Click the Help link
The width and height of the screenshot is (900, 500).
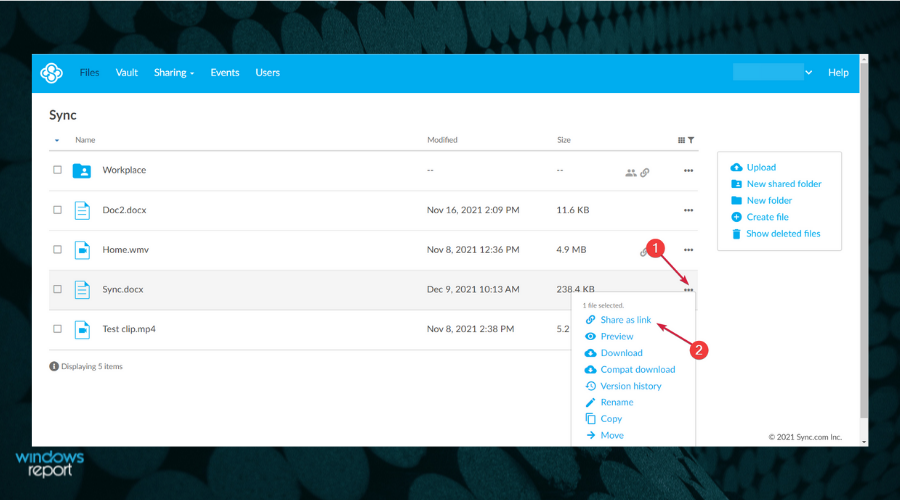[838, 73]
